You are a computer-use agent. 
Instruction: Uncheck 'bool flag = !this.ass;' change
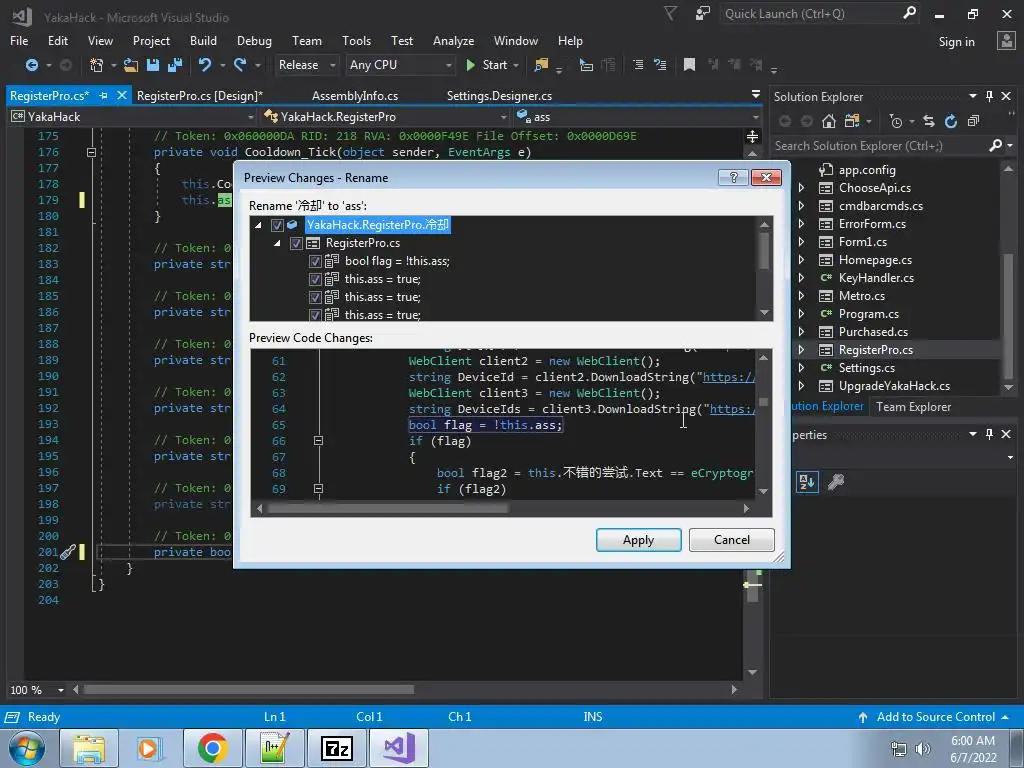pyautogui.click(x=315, y=261)
